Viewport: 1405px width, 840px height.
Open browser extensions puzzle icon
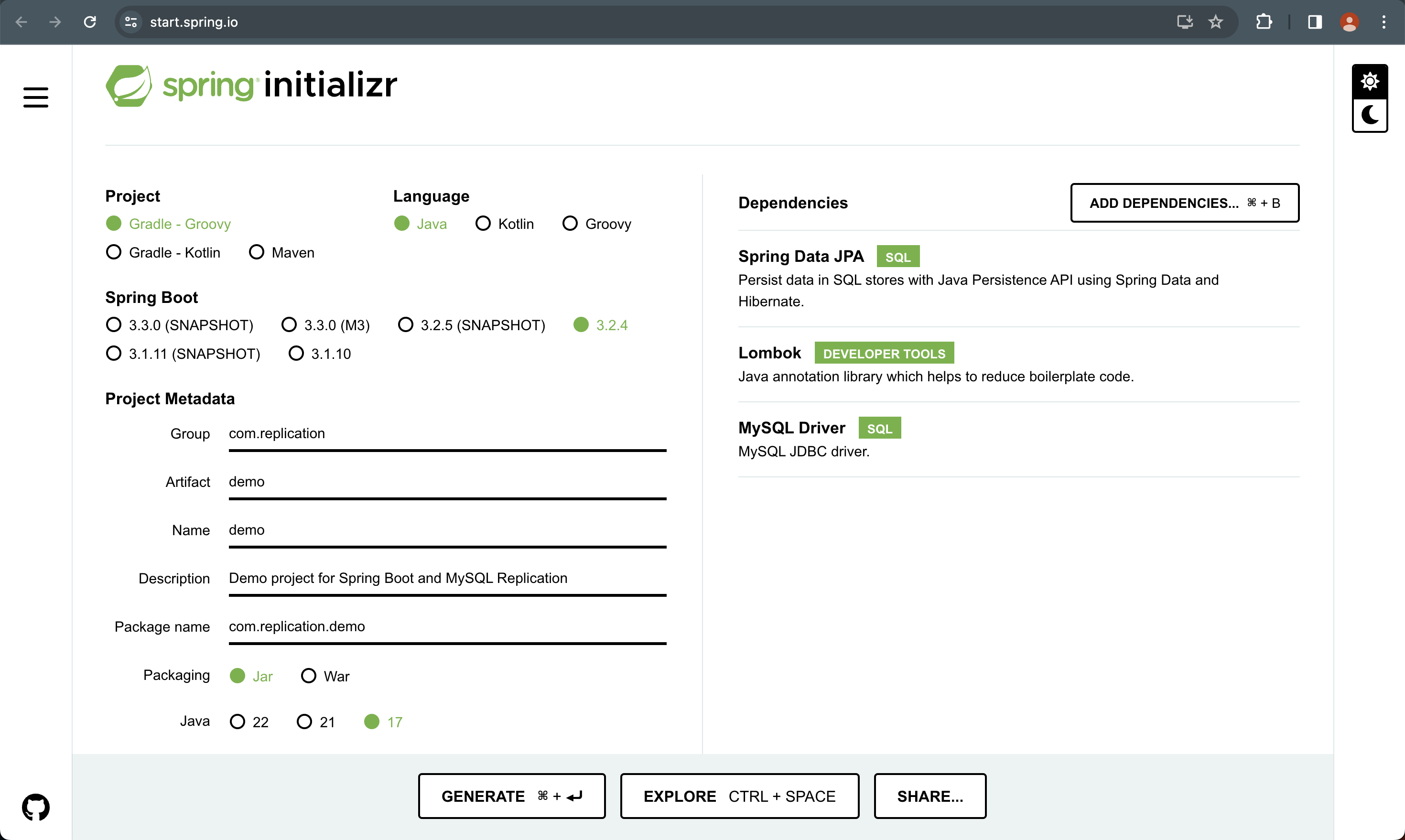[1264, 22]
